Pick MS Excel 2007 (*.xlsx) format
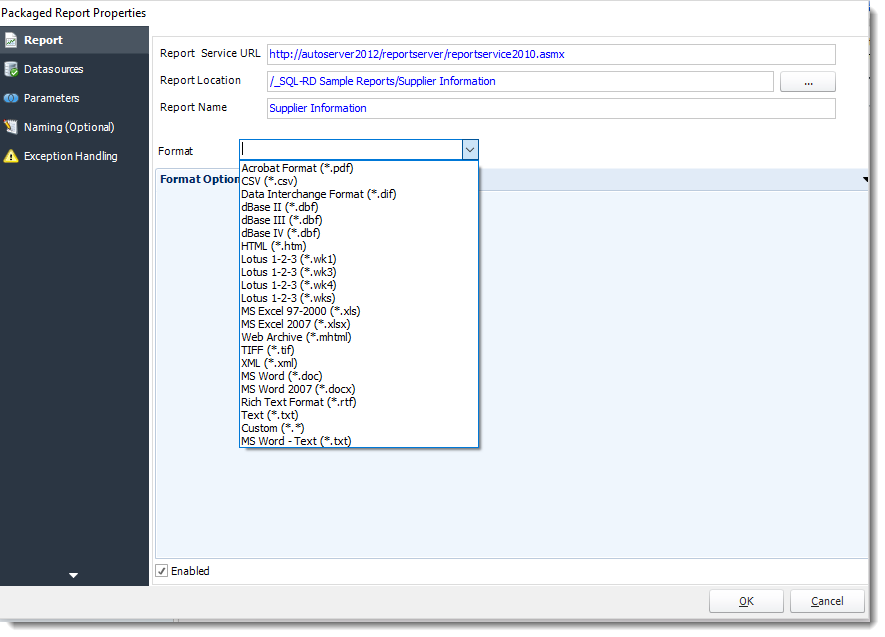 [301, 324]
